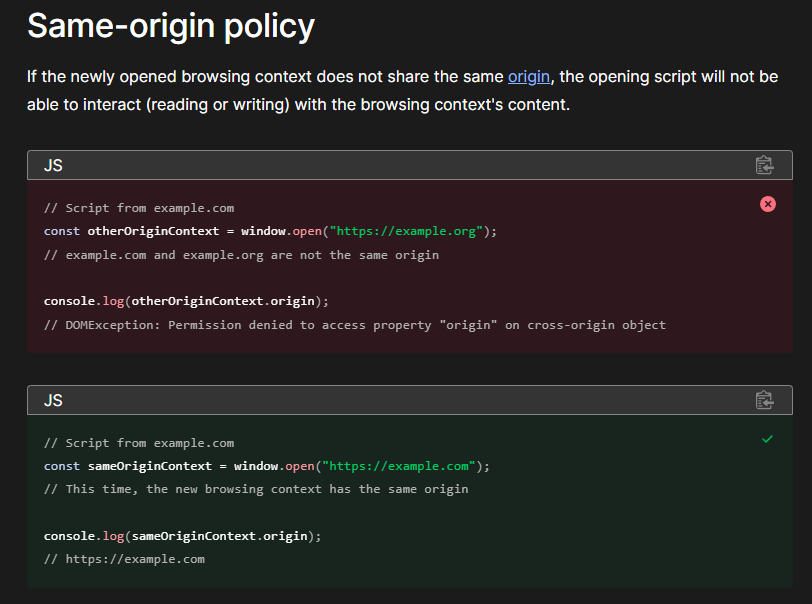Click the "https://example.org" string in code
Image resolution: width=812 pixels, height=604 pixels.
click(x=406, y=231)
